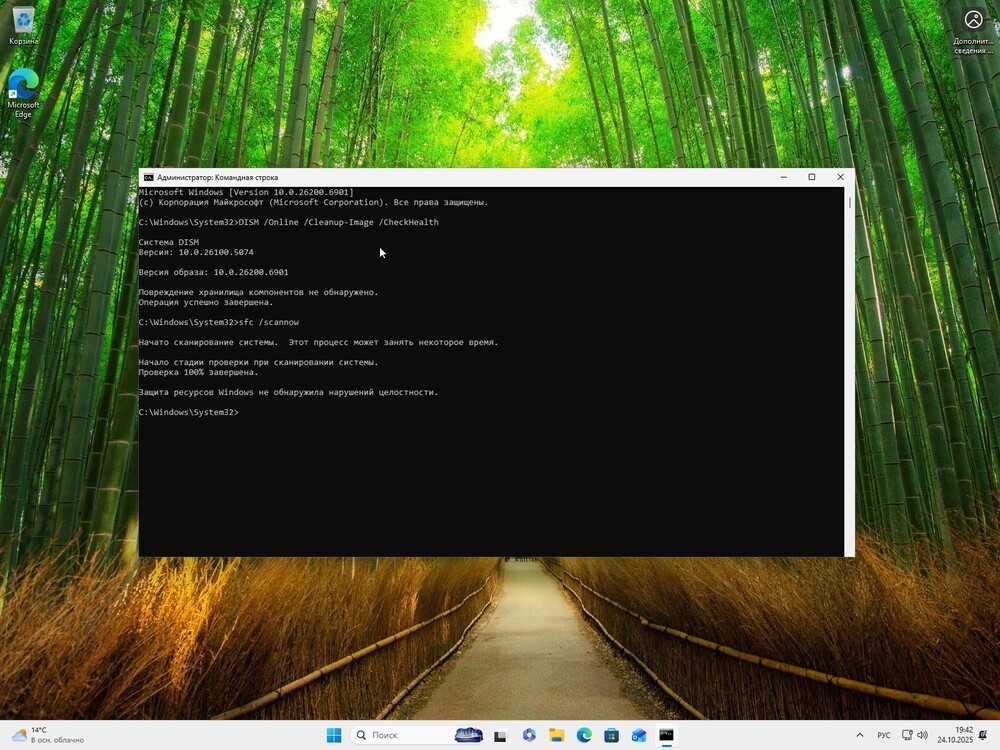Launch Microsoft Edge from the taskbar
The height and width of the screenshot is (750, 1000).
point(584,735)
